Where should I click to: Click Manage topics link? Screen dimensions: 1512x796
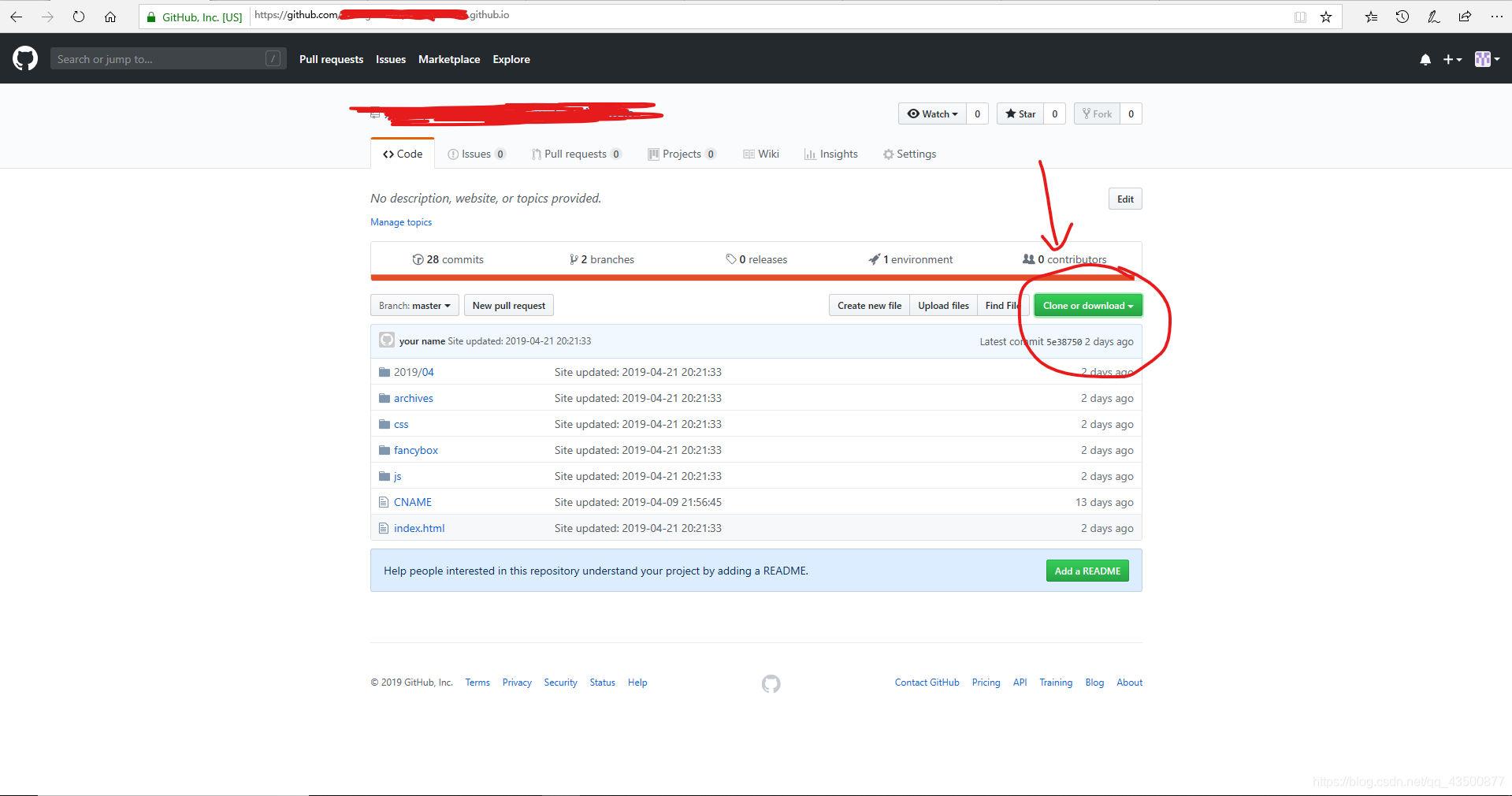click(x=401, y=222)
